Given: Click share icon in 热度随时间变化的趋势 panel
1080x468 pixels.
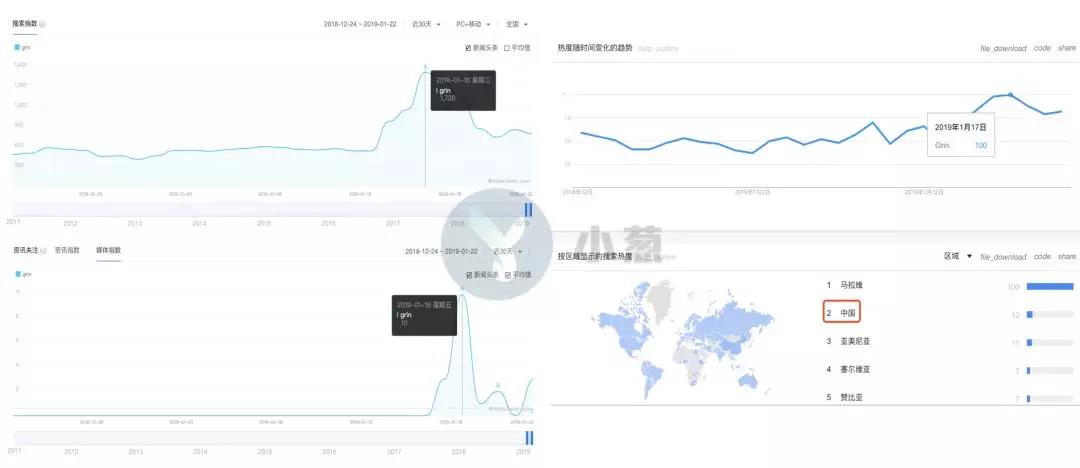Looking at the screenshot, I should 1067,48.
